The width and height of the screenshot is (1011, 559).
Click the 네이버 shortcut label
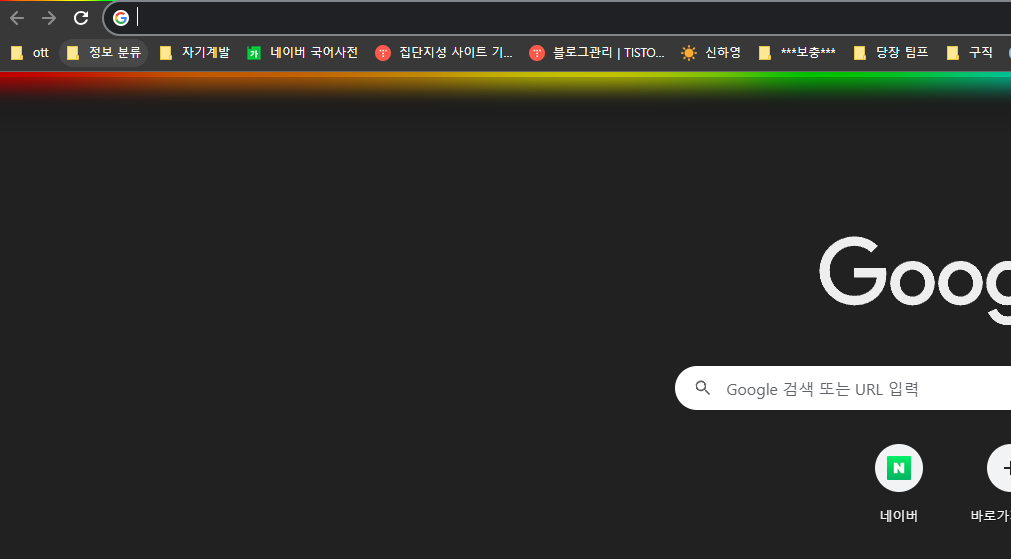point(899,516)
